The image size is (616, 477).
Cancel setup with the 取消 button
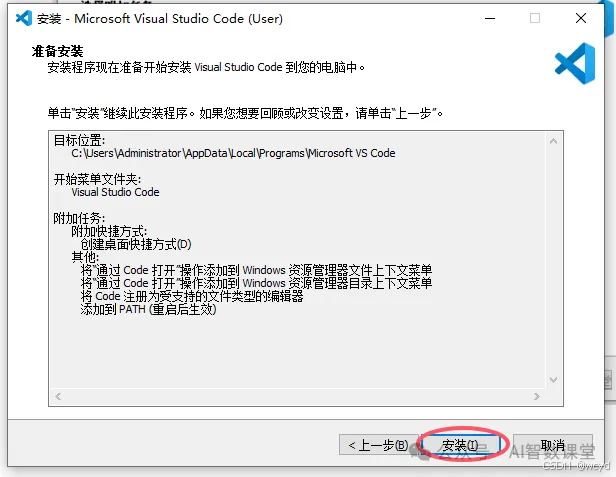pos(553,445)
